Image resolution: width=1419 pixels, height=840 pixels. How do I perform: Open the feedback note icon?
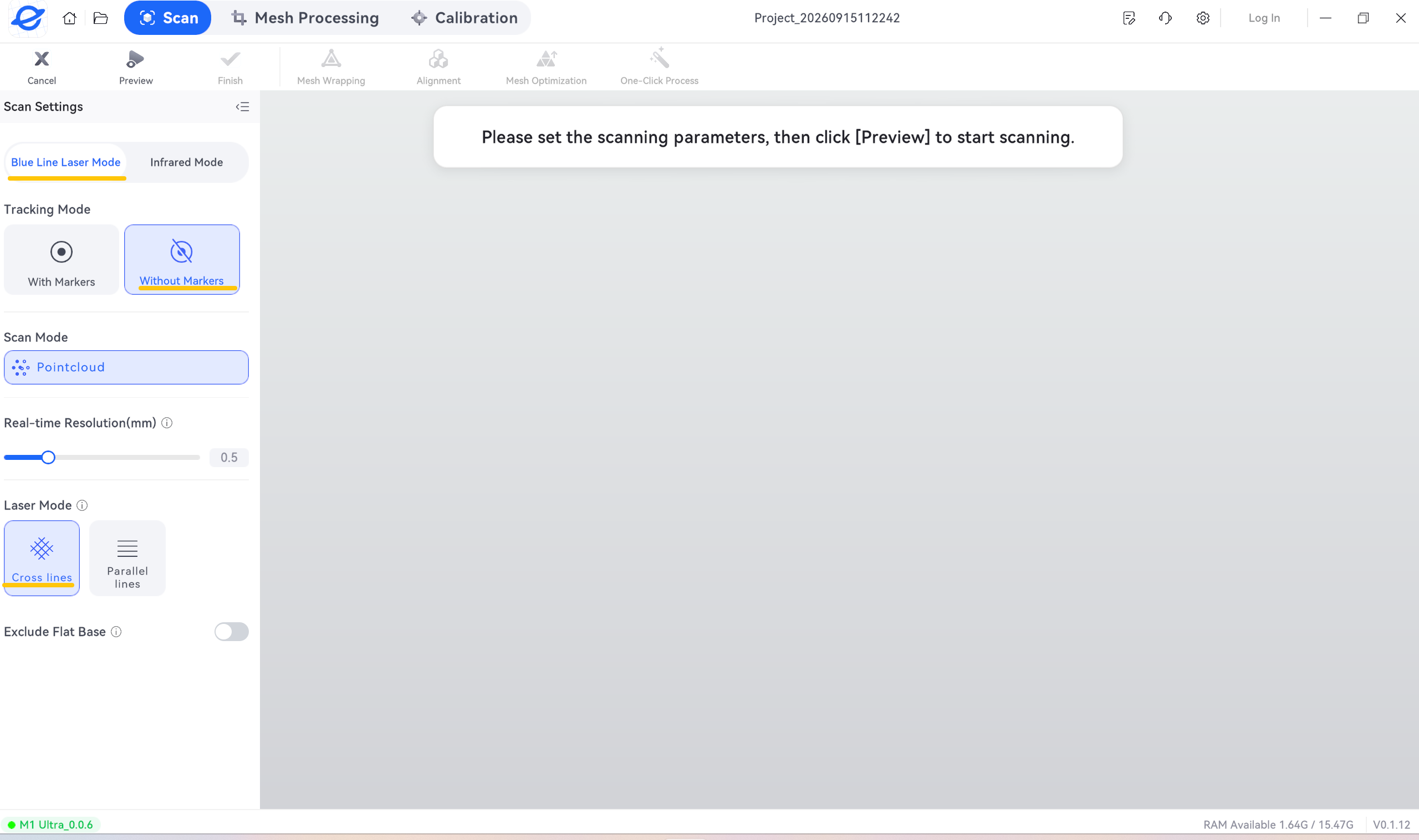pyautogui.click(x=1129, y=18)
